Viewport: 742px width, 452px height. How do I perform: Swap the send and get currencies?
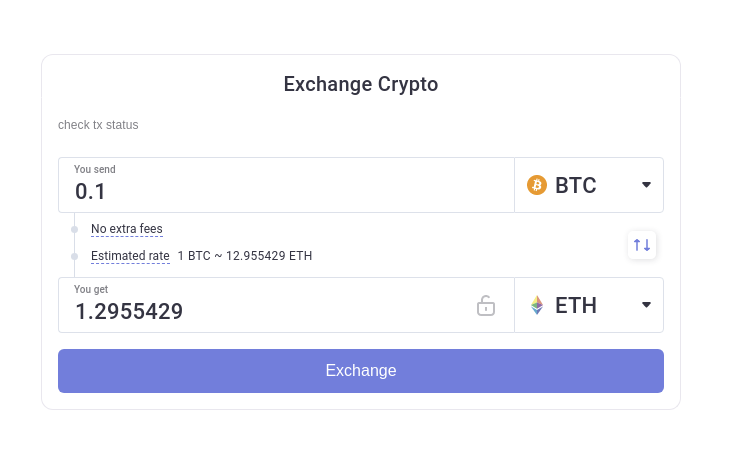click(x=642, y=245)
